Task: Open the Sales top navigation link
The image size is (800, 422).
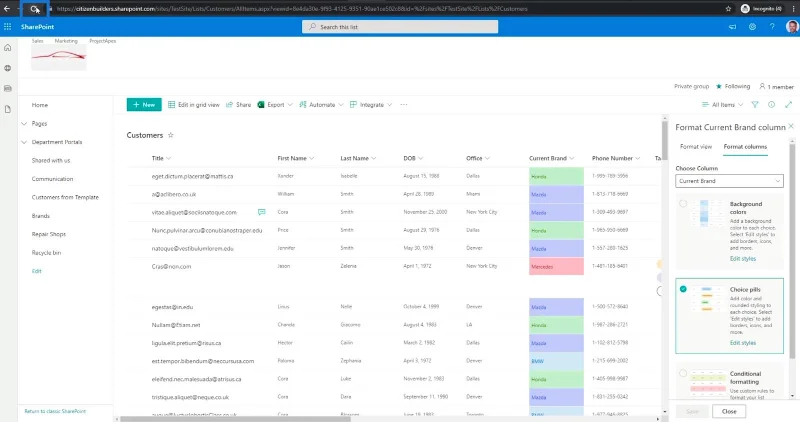Action: pyautogui.click(x=37, y=41)
